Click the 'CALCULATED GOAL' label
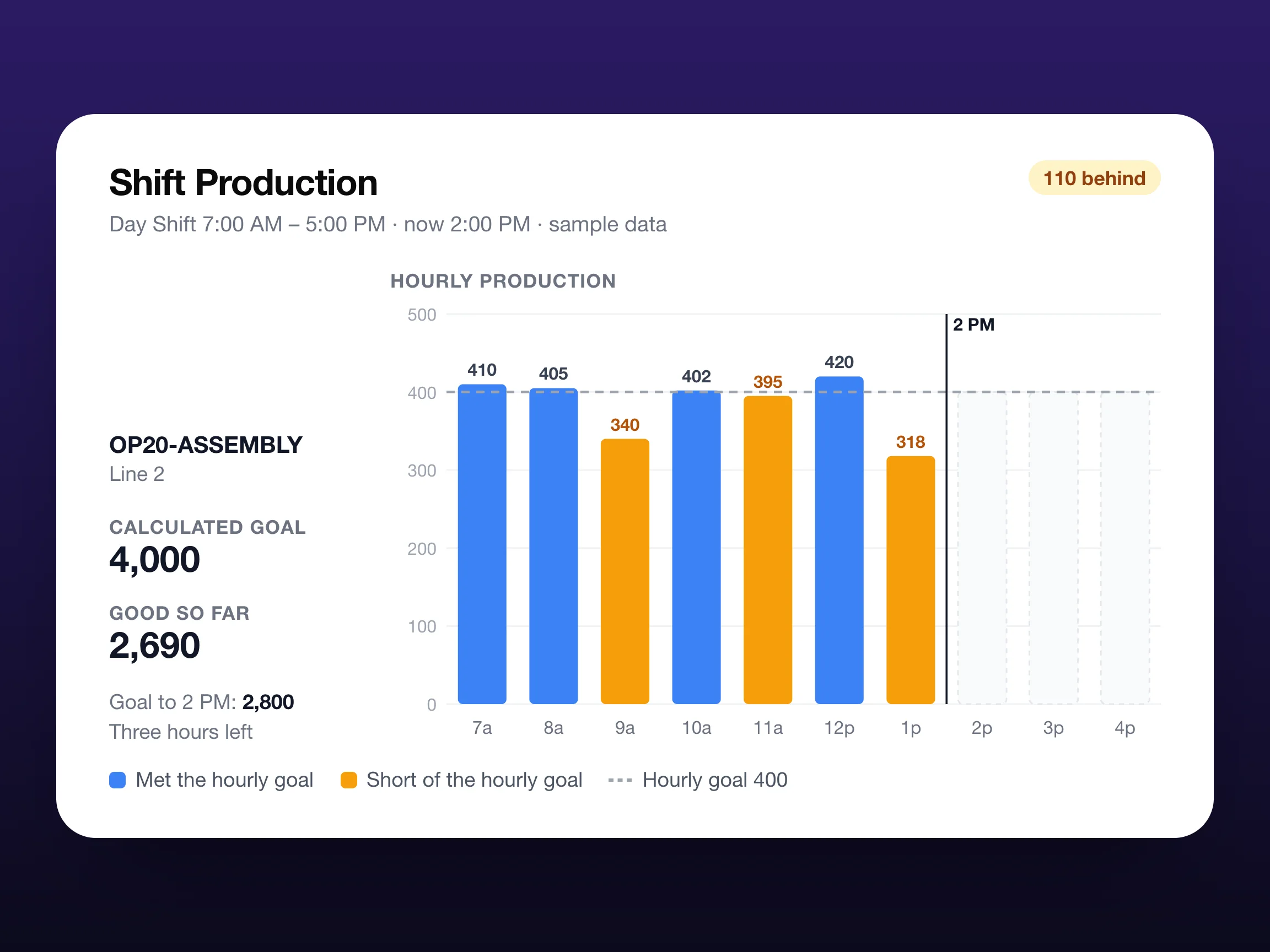 pyautogui.click(x=207, y=527)
